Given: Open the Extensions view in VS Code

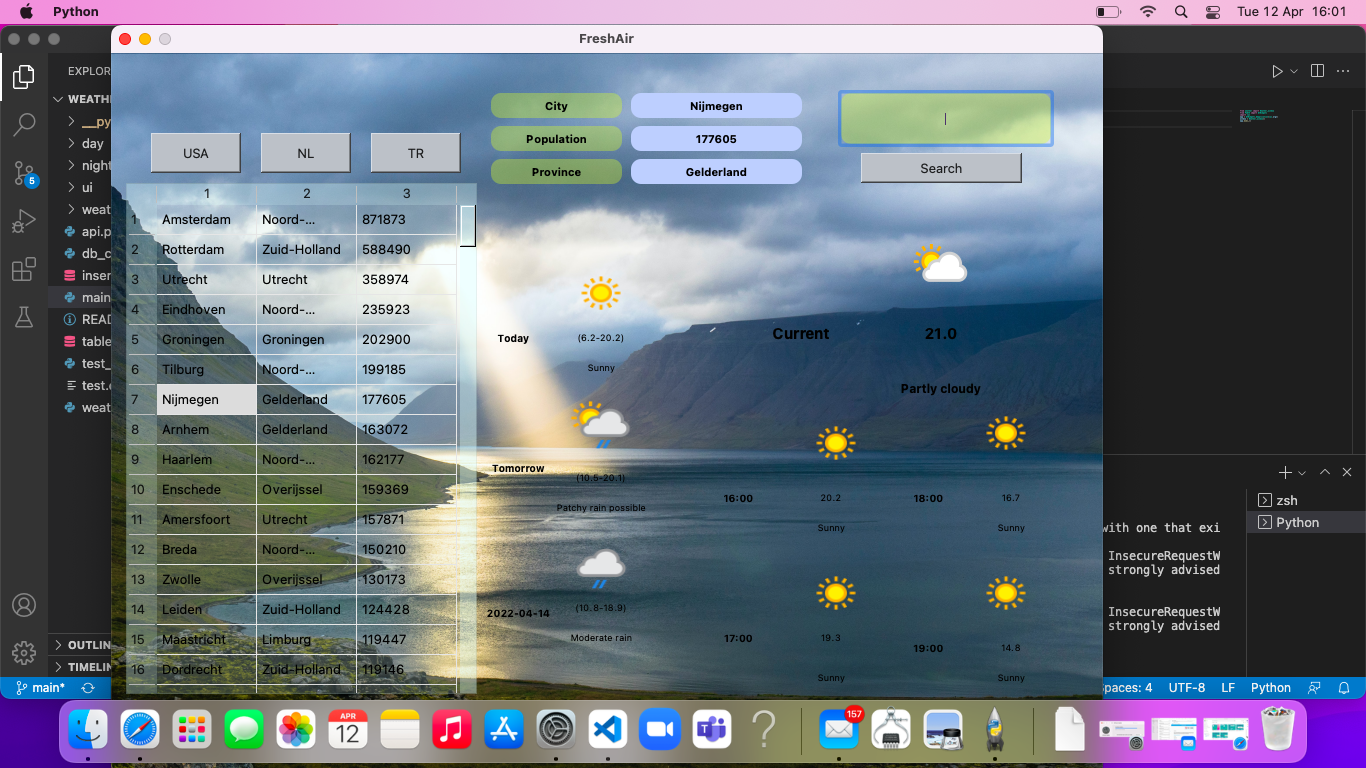Looking at the screenshot, I should pos(24,269).
